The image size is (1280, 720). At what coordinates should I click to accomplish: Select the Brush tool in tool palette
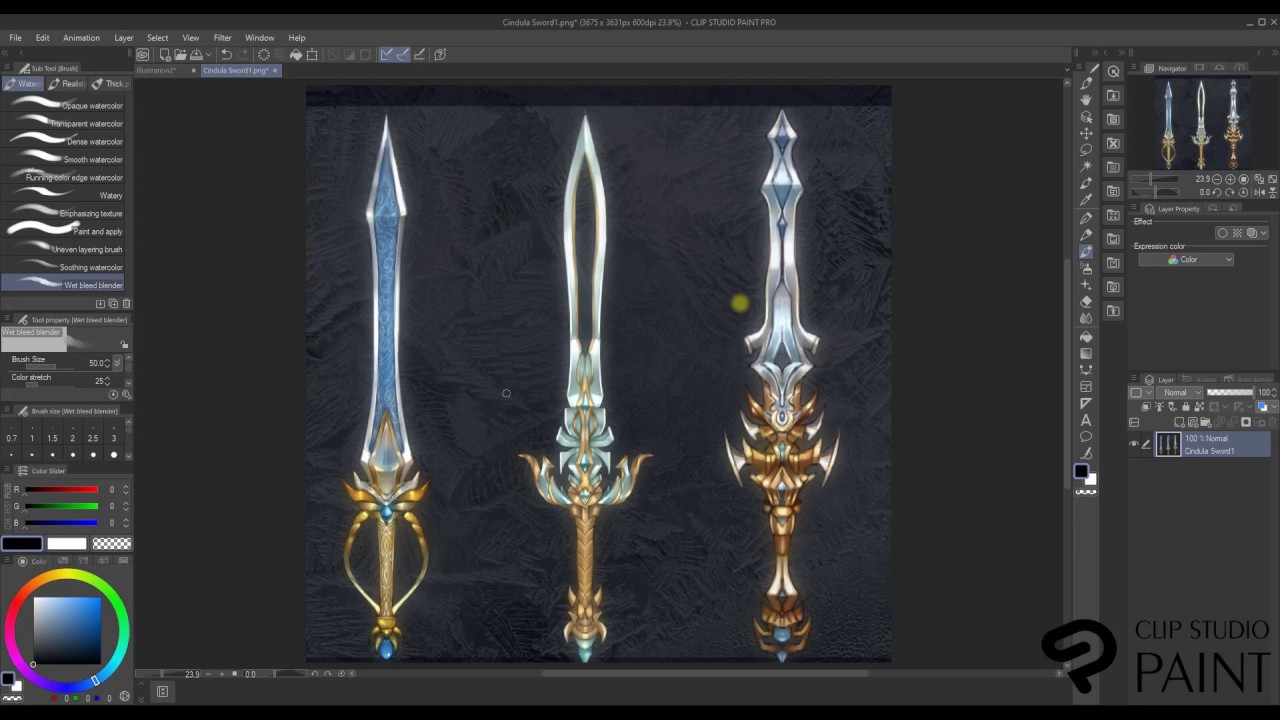(x=1087, y=252)
